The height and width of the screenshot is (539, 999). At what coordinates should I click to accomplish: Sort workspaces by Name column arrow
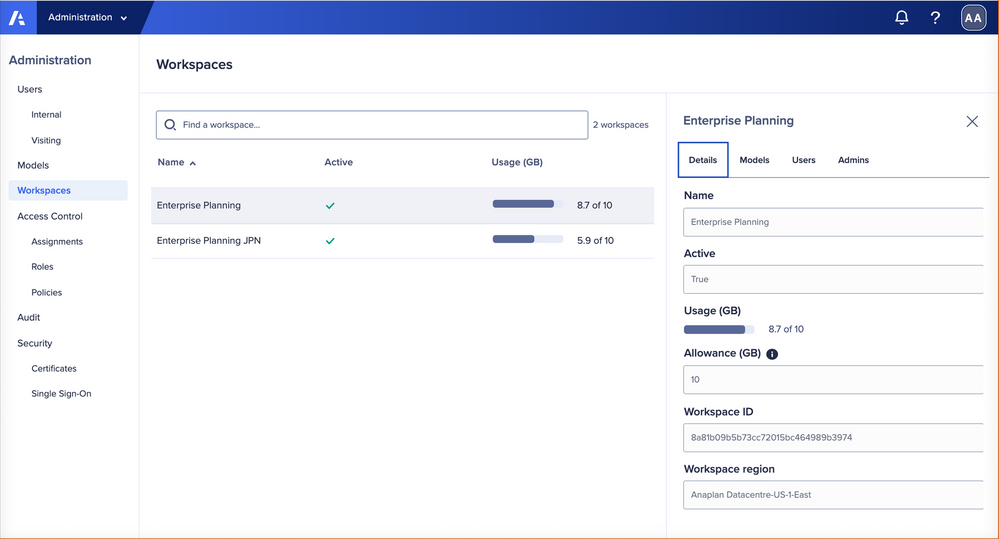click(x=193, y=163)
